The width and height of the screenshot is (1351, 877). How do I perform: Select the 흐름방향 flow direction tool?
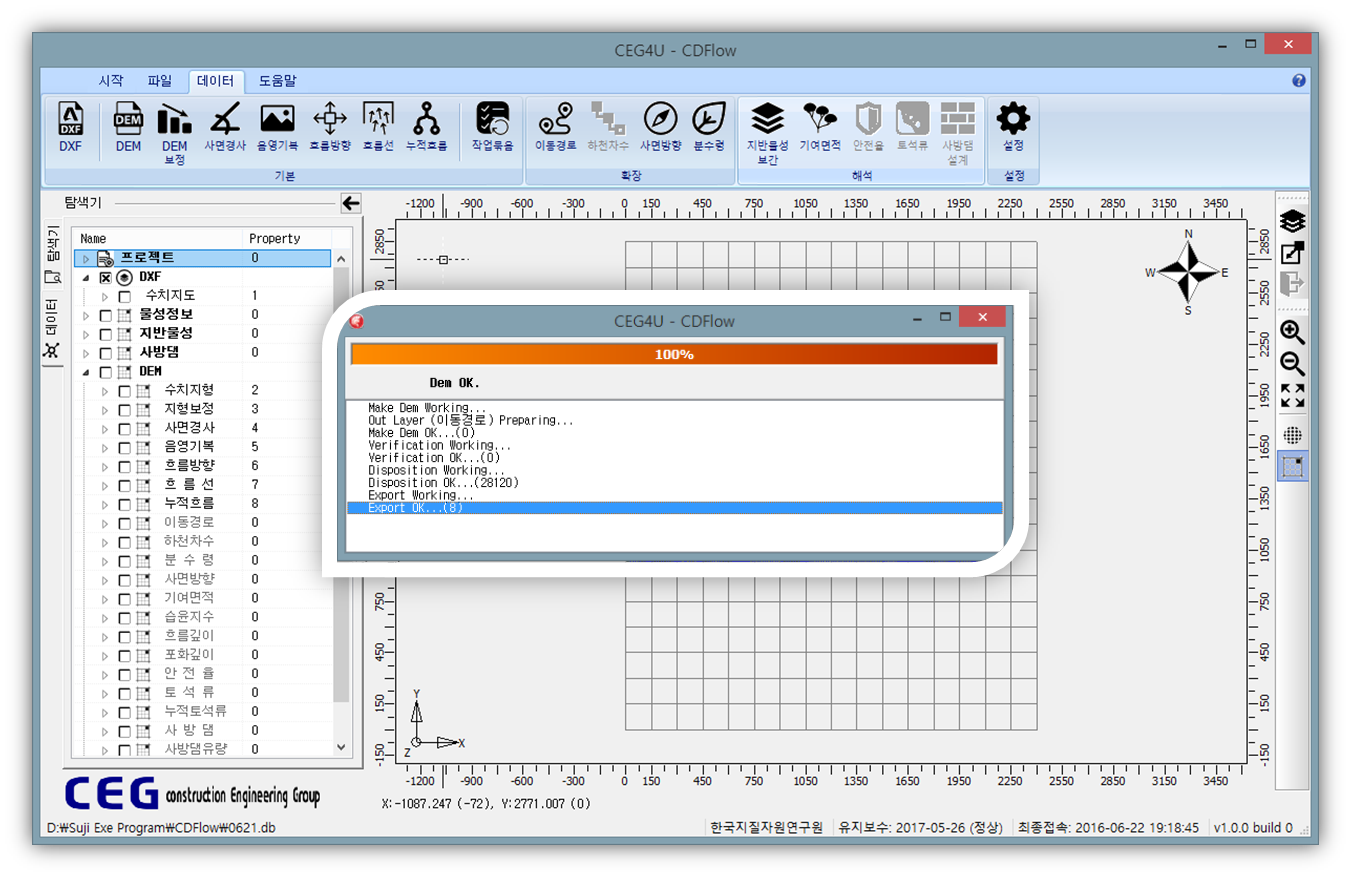(330, 127)
